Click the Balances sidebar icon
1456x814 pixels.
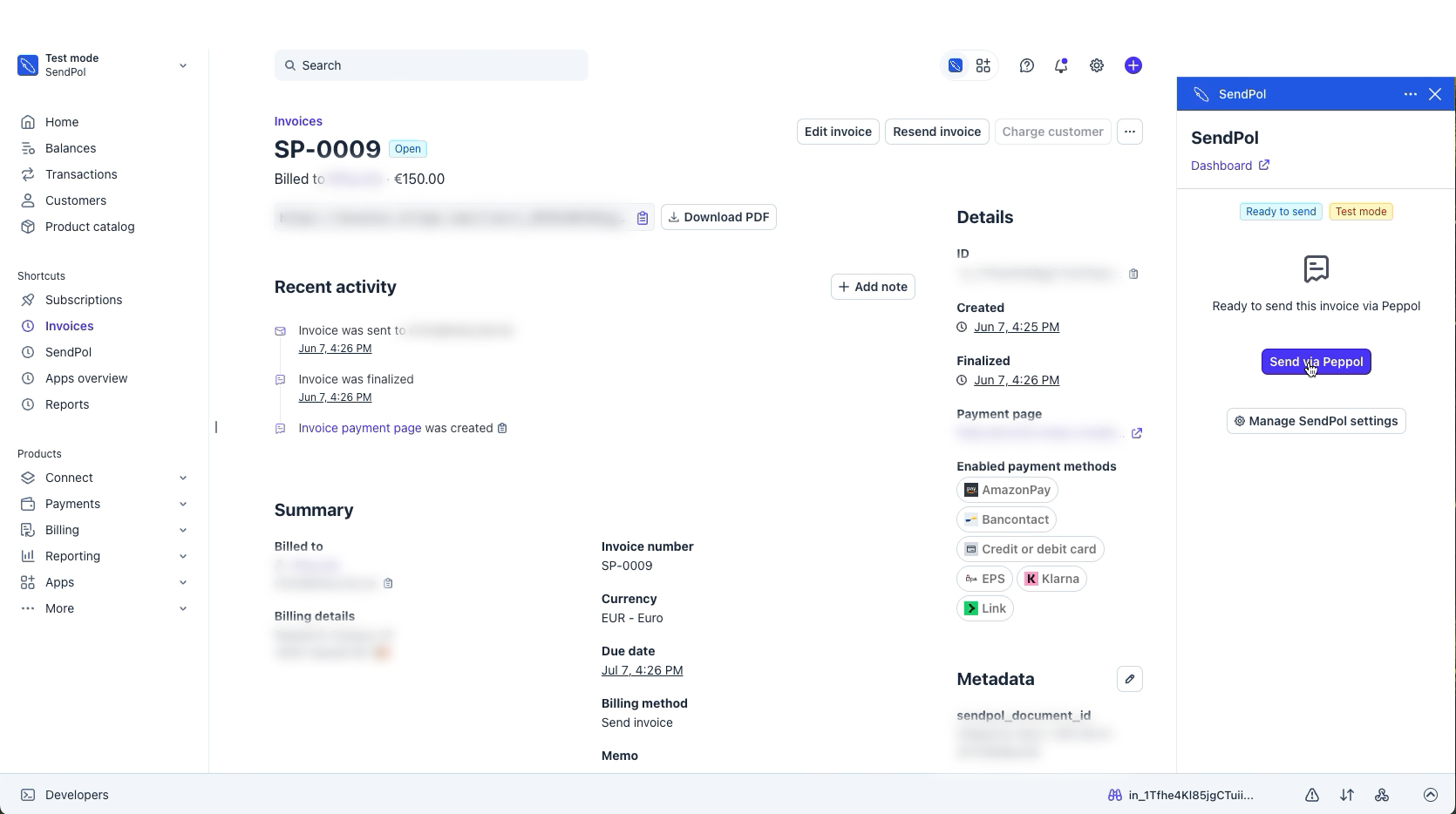coord(28,148)
